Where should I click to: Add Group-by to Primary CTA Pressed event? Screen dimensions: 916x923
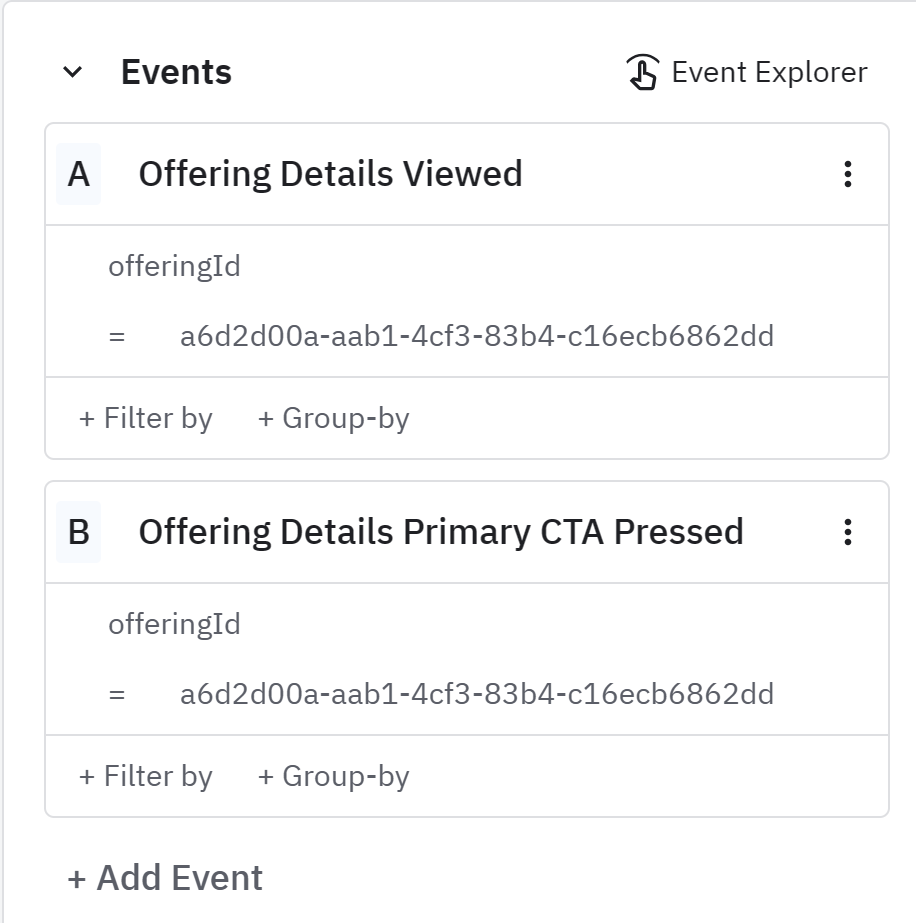(x=334, y=776)
